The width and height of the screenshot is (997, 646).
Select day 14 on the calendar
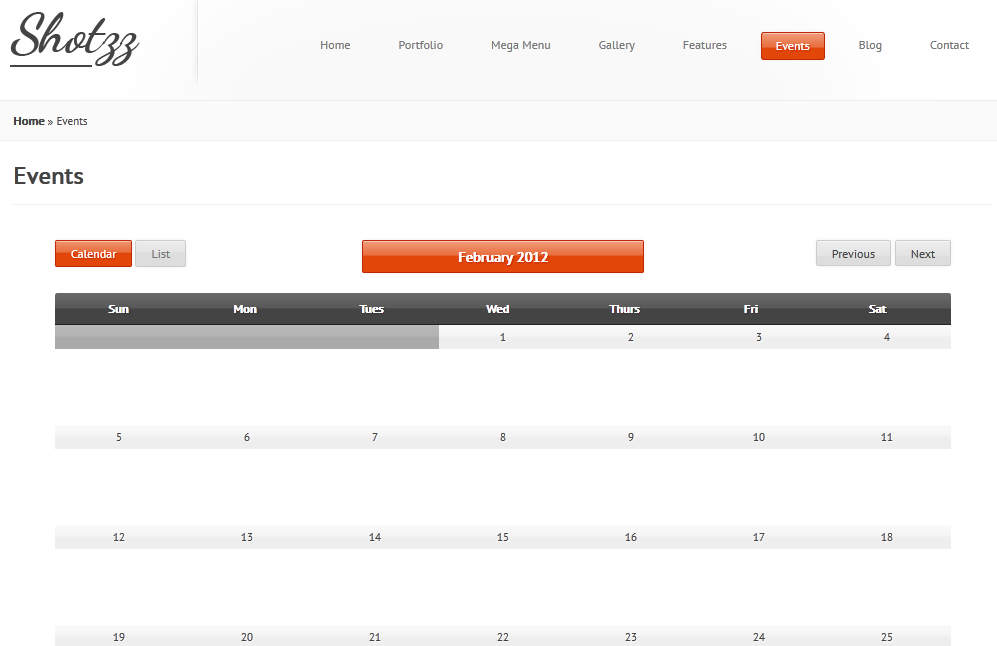(375, 537)
